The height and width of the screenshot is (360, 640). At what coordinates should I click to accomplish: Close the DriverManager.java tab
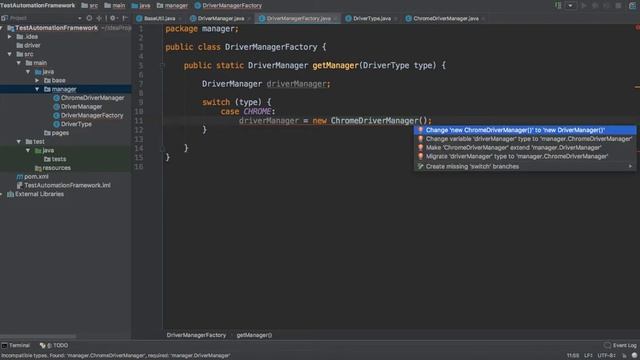click(x=249, y=19)
